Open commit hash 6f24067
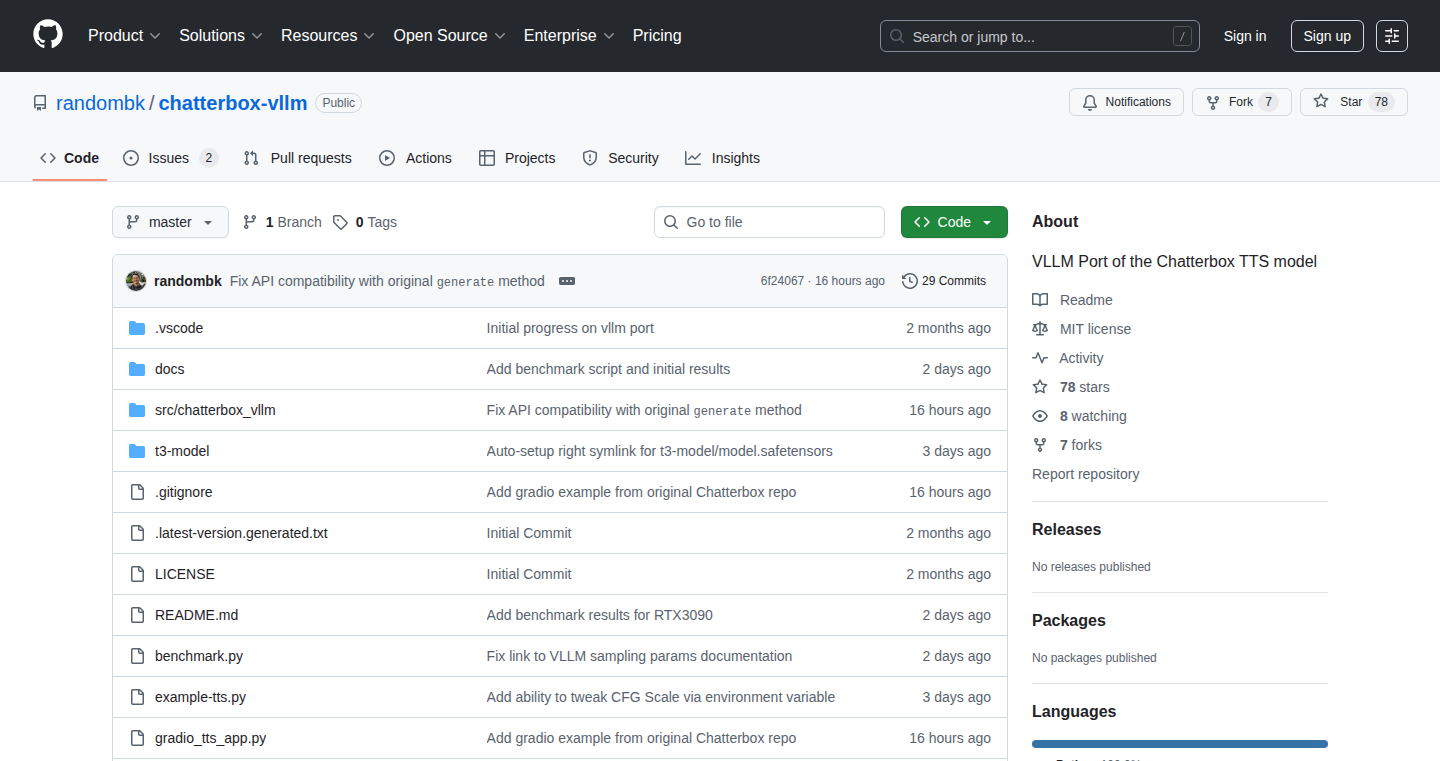Image resolution: width=1440 pixels, height=761 pixels. point(782,281)
